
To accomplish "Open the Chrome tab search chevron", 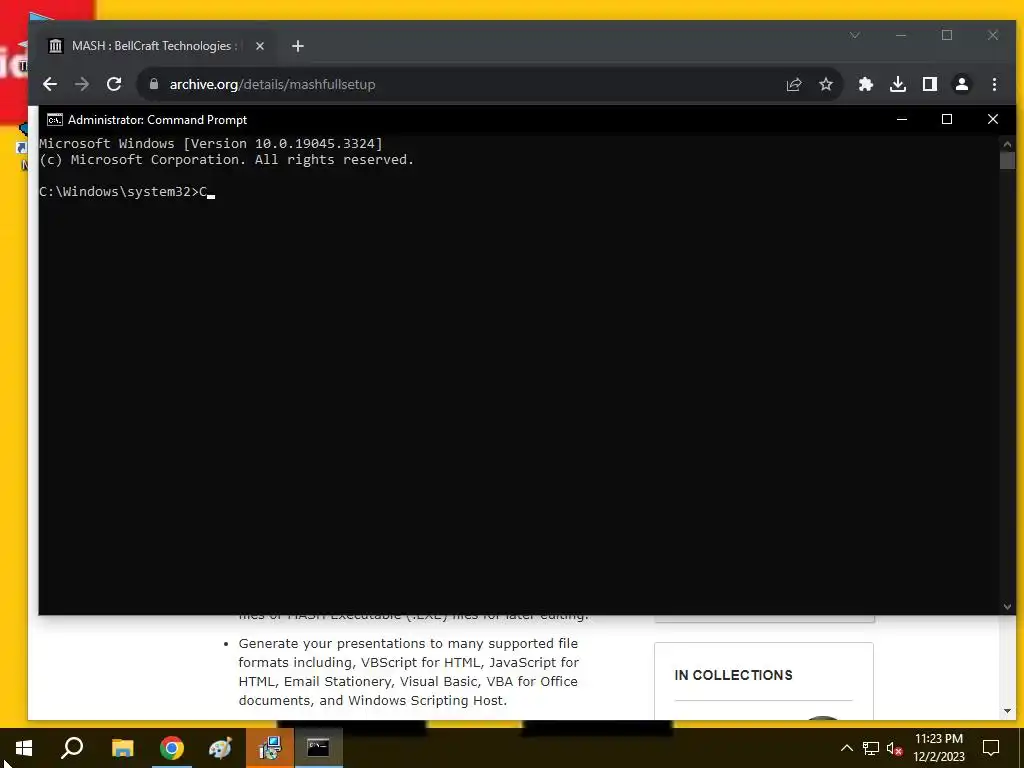I will coord(855,35).
